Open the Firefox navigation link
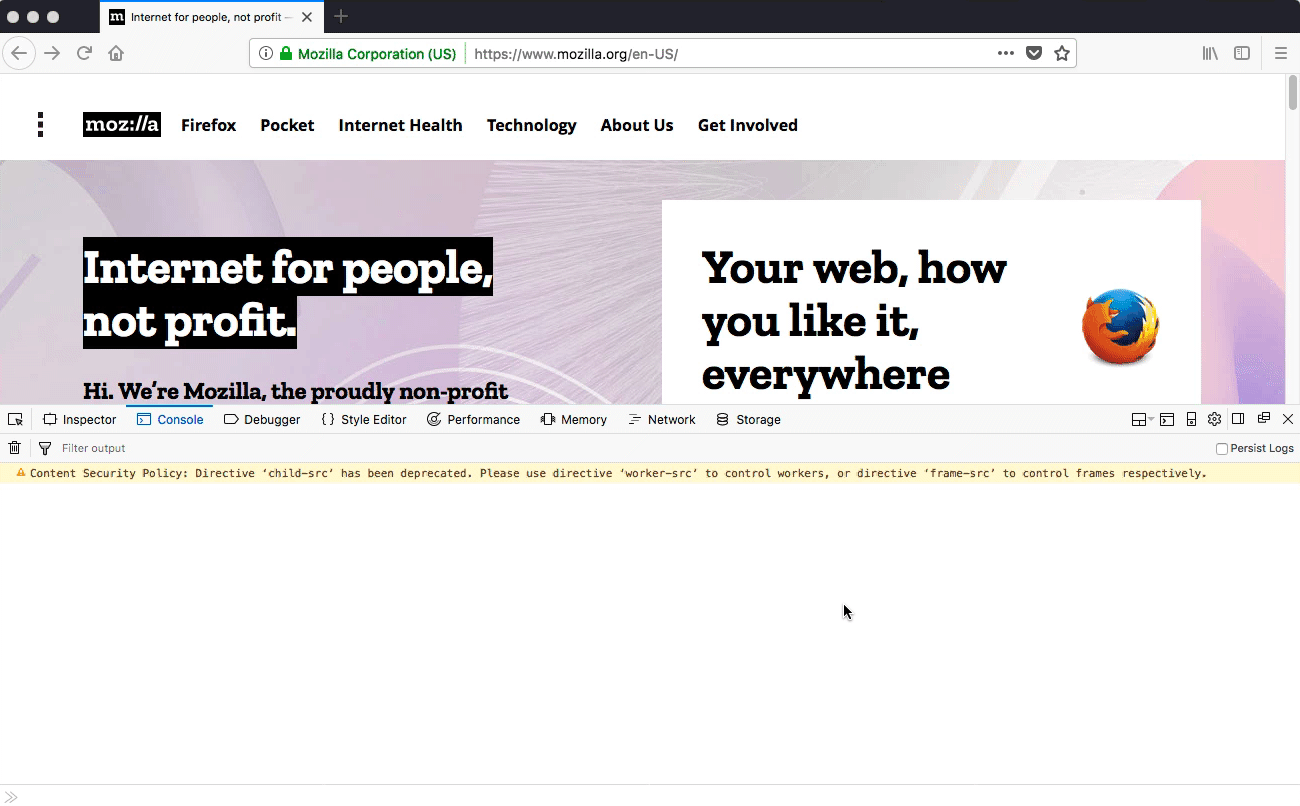 coord(209,125)
